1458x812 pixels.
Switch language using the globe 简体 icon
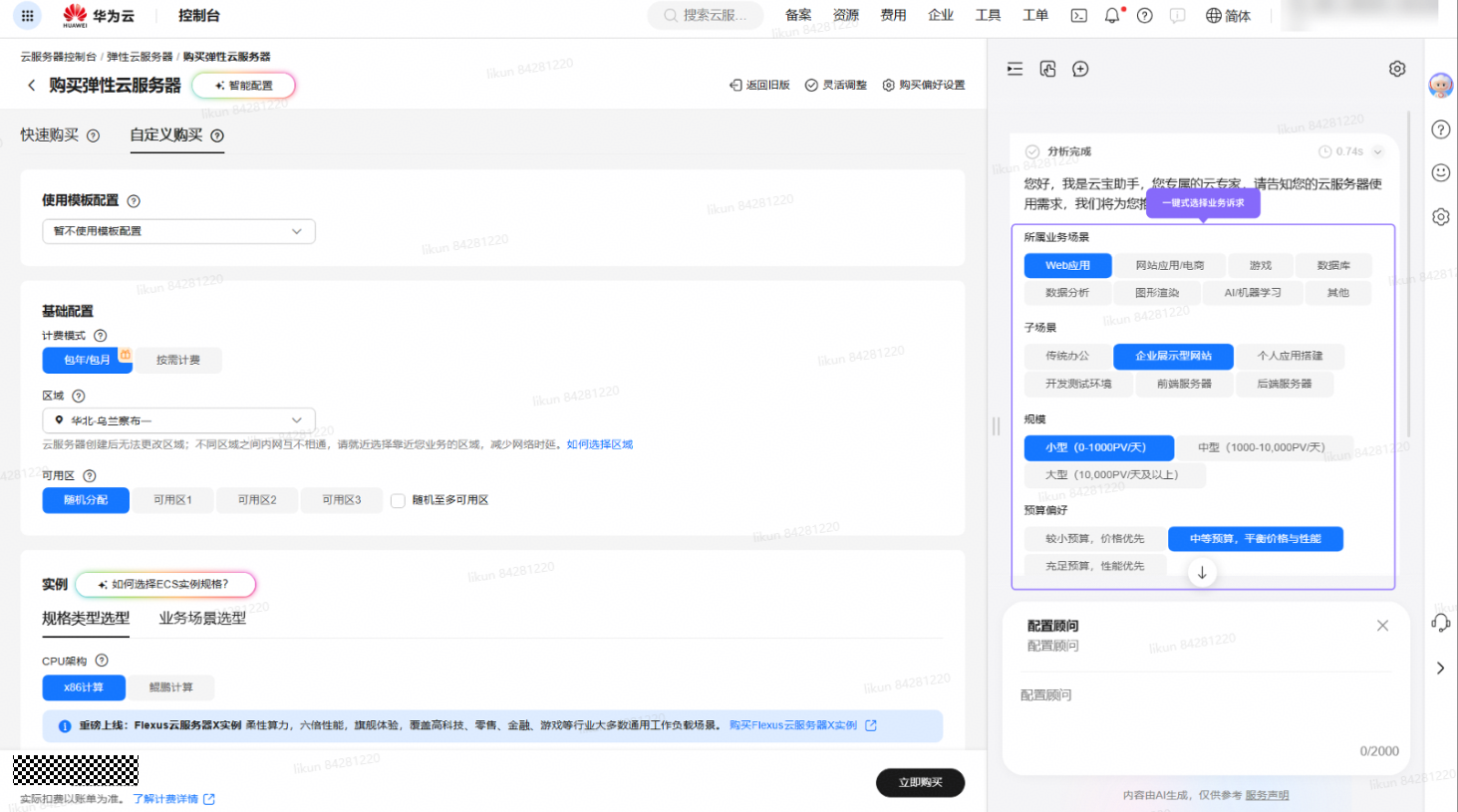tap(1228, 16)
